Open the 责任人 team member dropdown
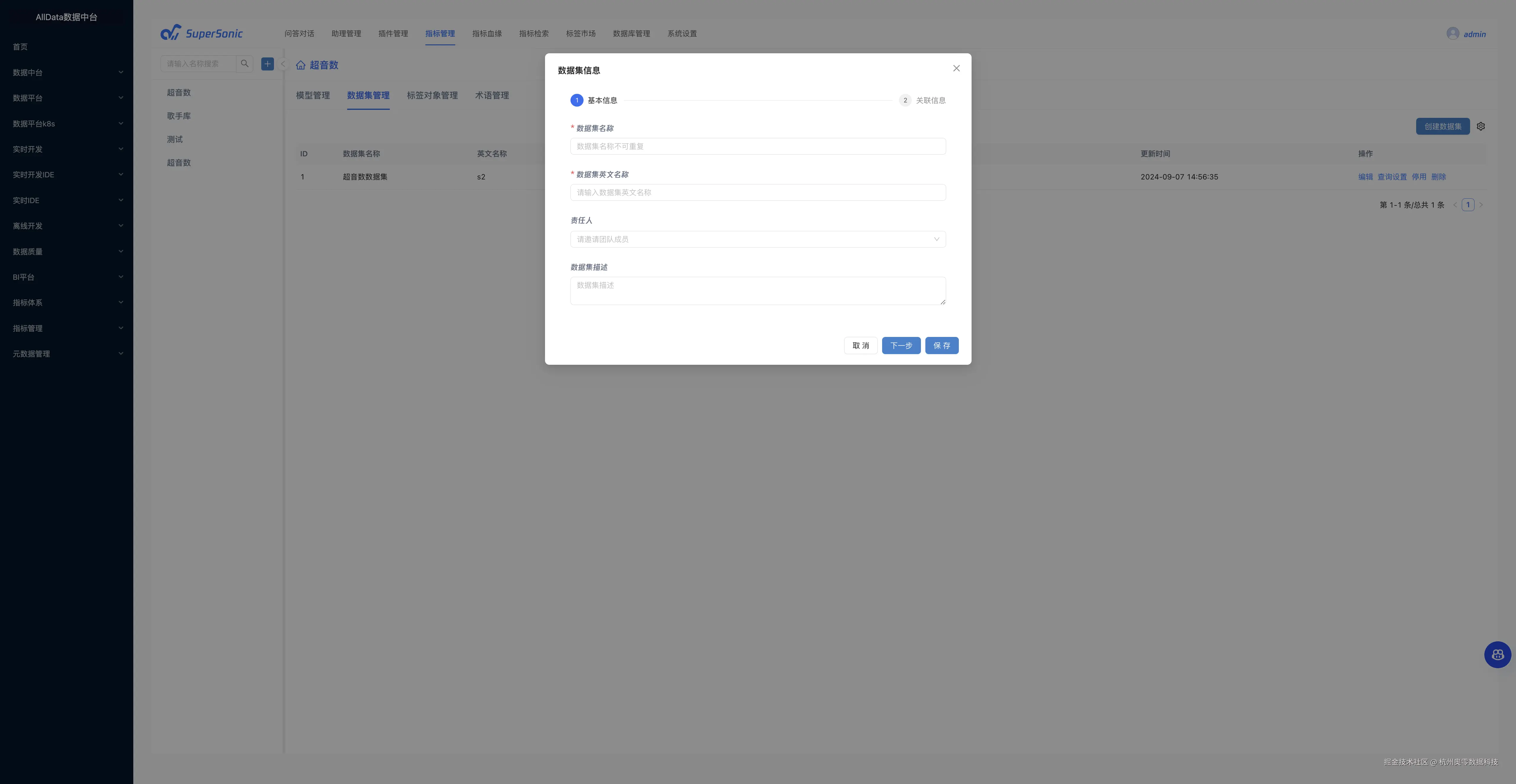The width and height of the screenshot is (1516, 784). pyautogui.click(x=757, y=240)
